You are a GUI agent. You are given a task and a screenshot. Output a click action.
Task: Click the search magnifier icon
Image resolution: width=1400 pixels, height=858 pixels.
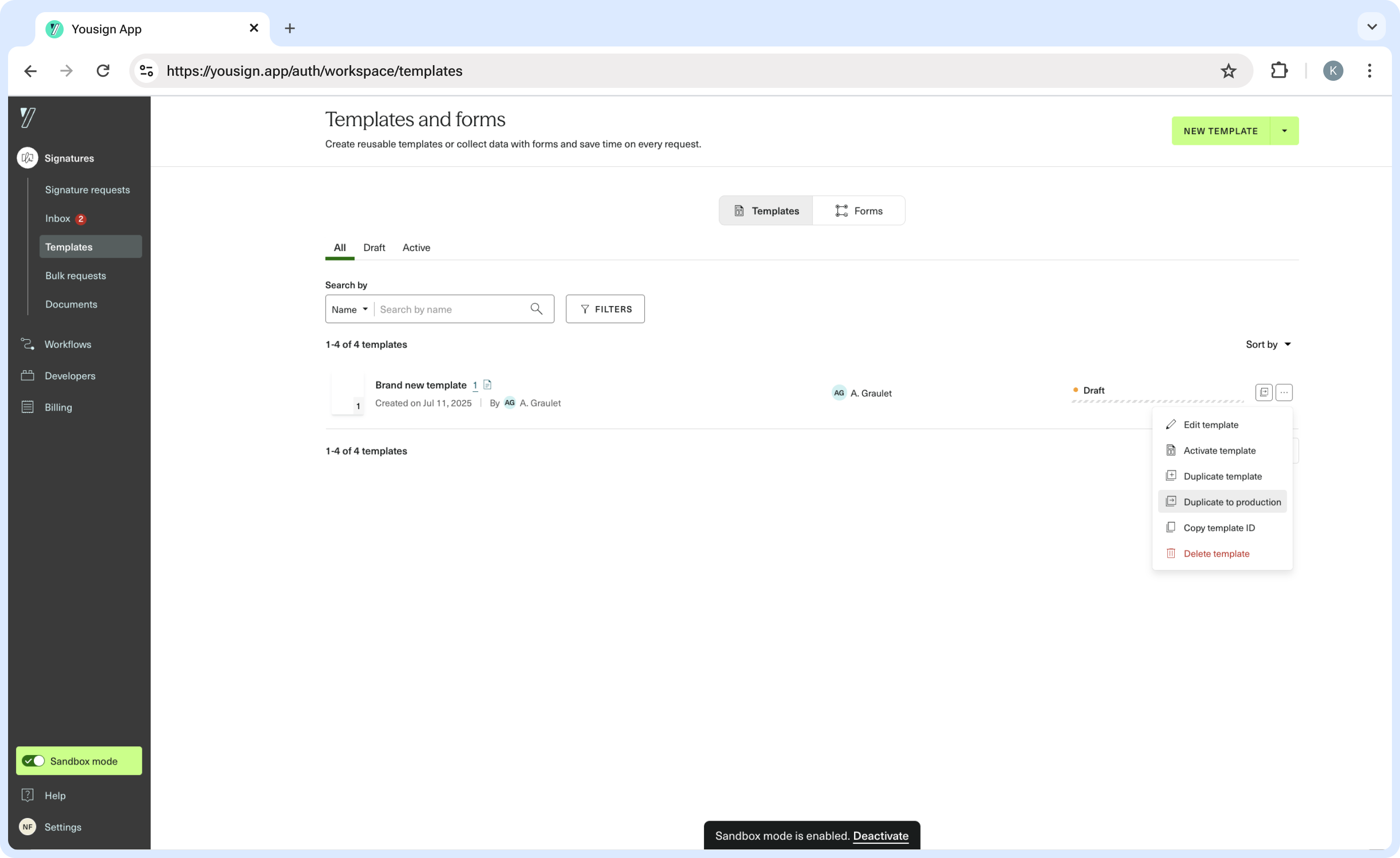[536, 309]
